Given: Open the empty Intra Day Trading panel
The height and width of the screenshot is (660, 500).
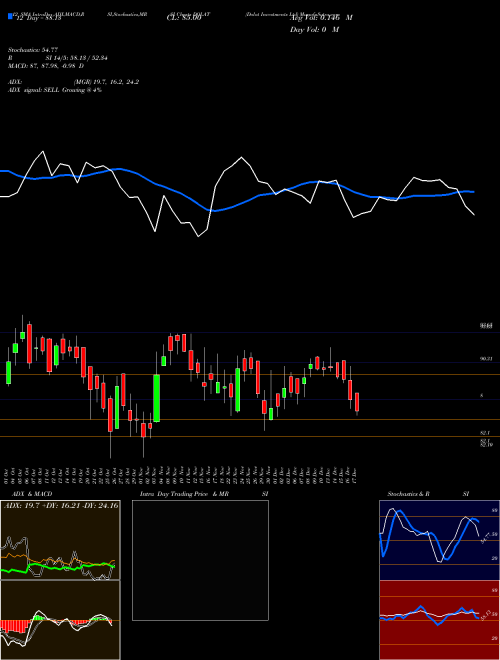Looking at the screenshot, I should tap(200, 560).
